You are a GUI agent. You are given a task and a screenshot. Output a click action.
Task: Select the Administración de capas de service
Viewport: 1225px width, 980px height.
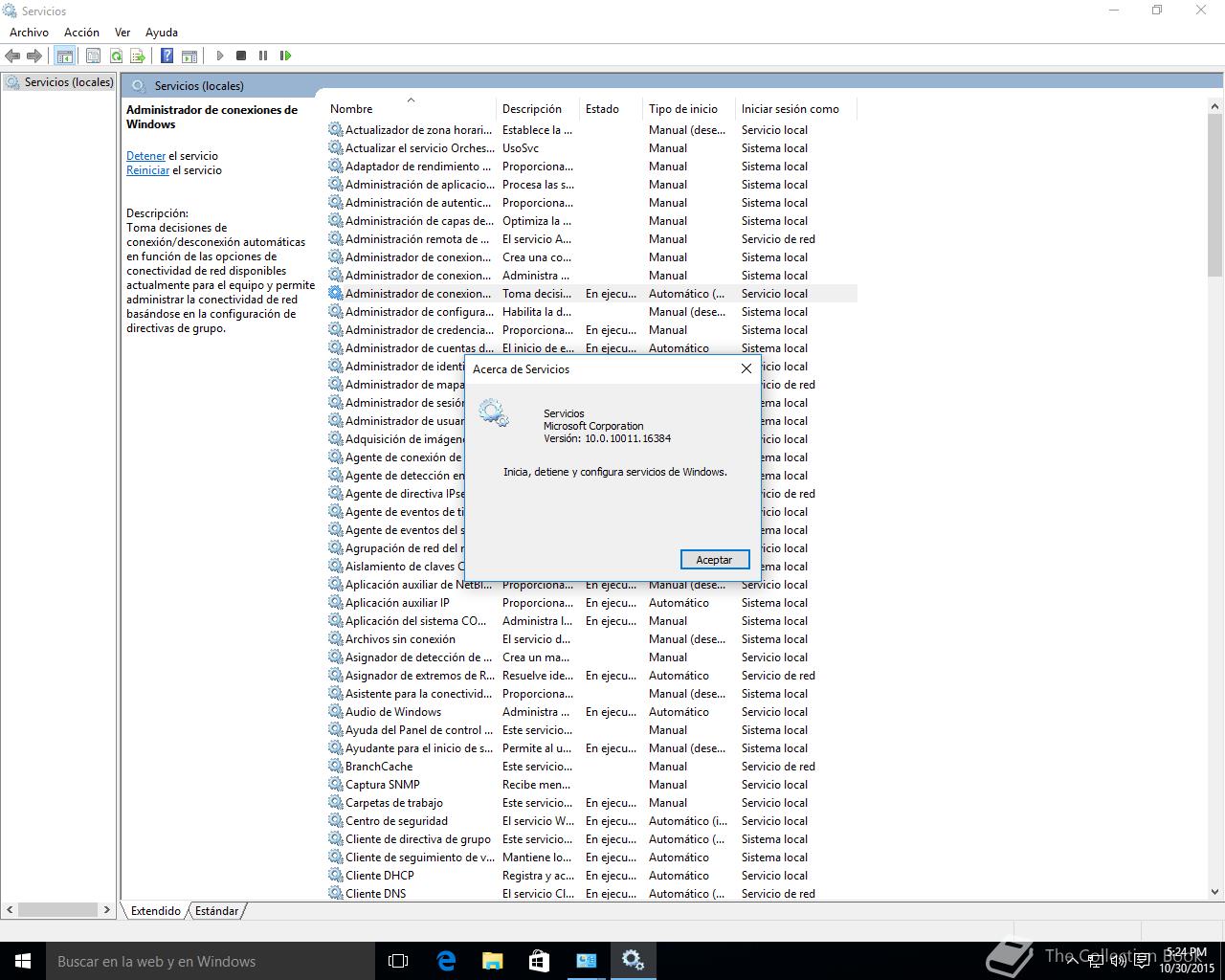tap(591, 221)
